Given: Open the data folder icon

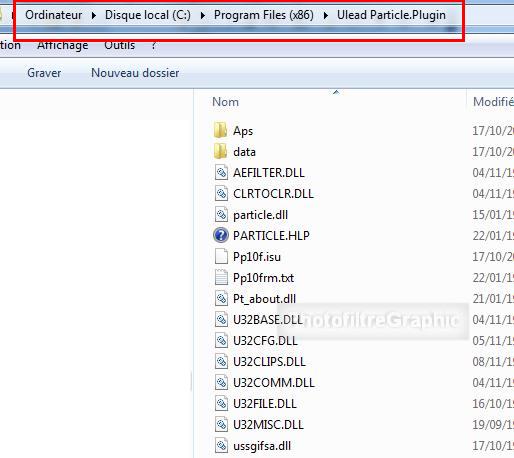Looking at the screenshot, I should (x=220, y=151).
